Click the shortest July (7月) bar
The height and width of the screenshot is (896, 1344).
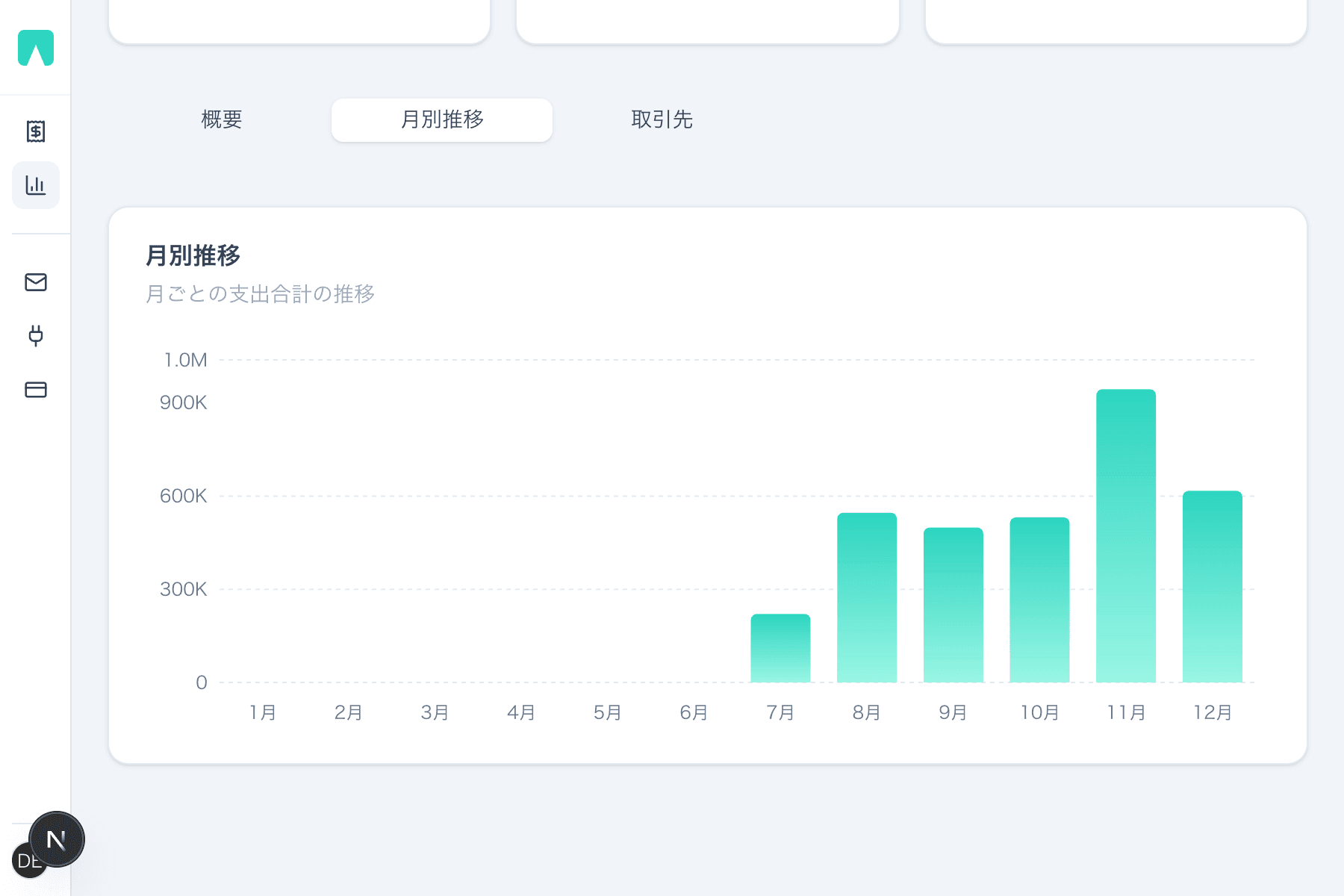pyautogui.click(x=780, y=646)
